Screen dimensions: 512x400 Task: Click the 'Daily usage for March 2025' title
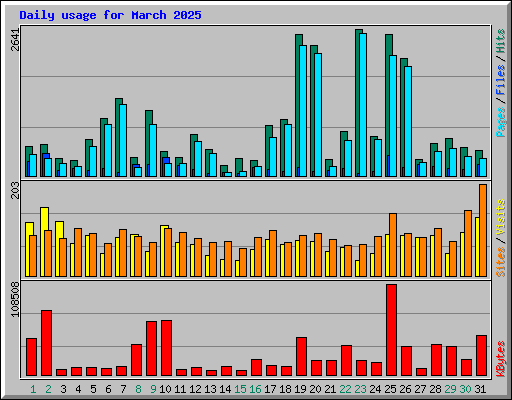click(x=110, y=15)
